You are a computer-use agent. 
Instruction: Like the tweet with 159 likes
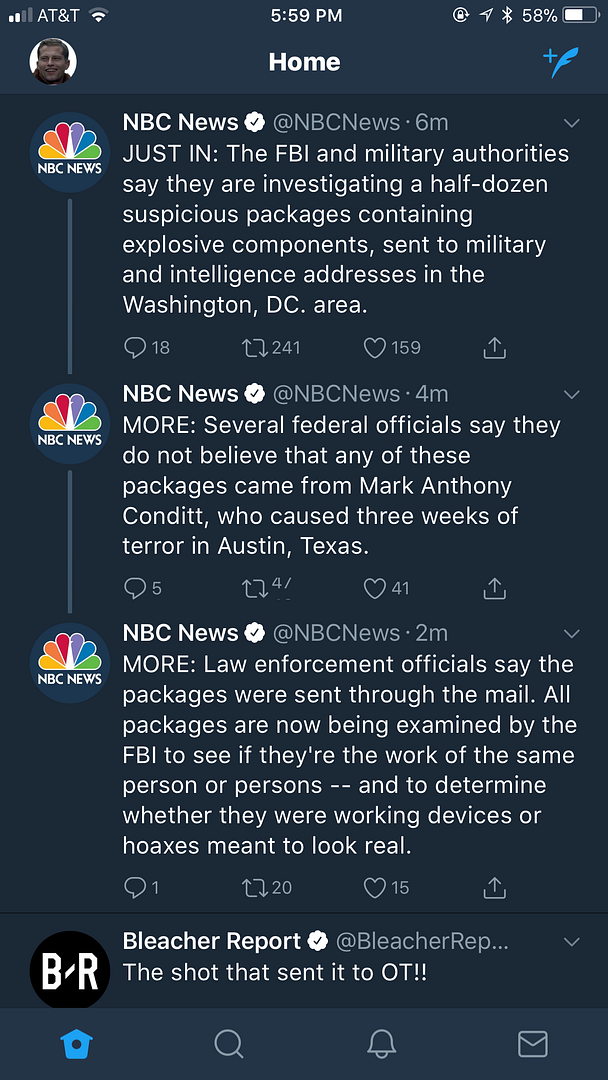point(375,348)
